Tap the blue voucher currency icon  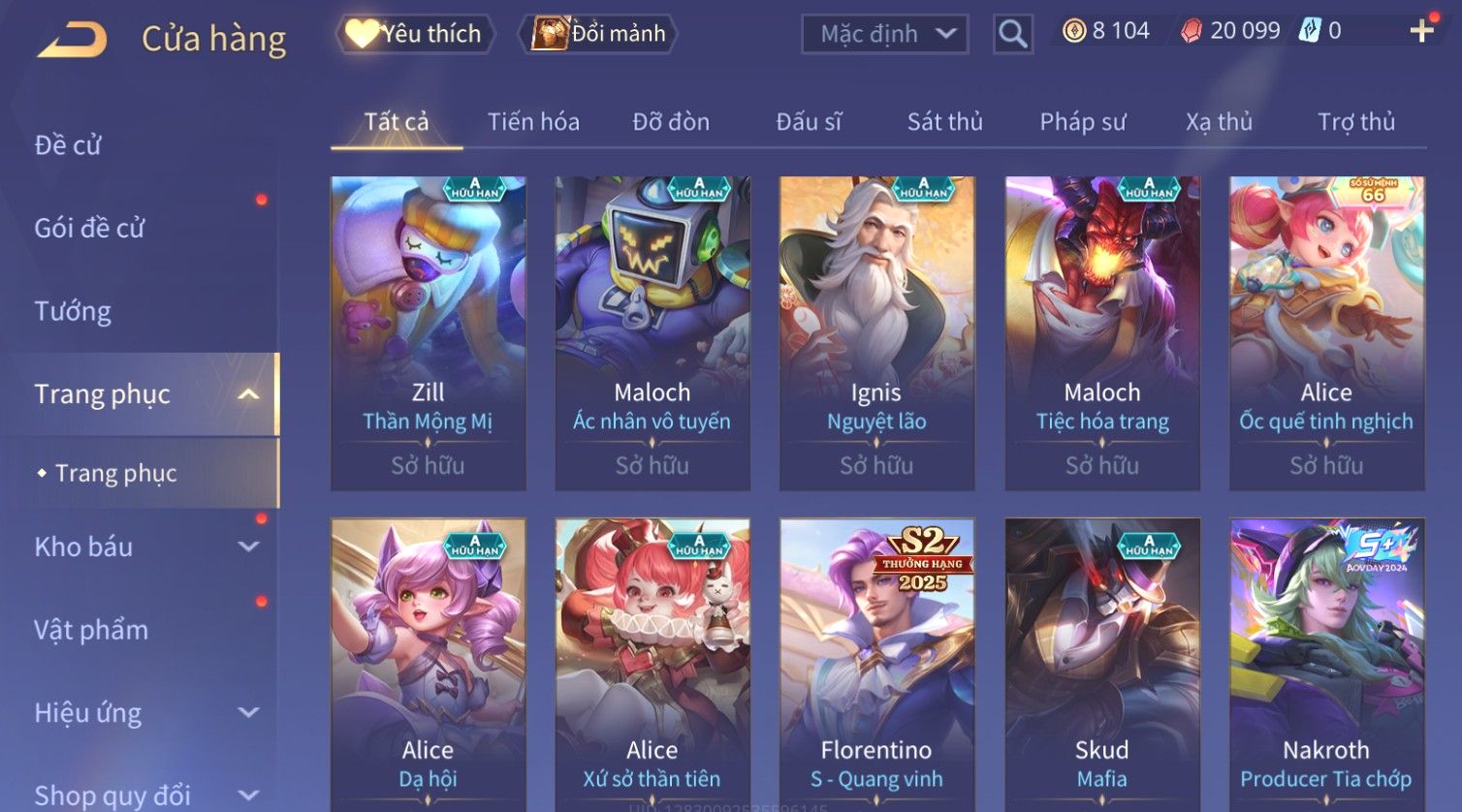tap(1310, 31)
